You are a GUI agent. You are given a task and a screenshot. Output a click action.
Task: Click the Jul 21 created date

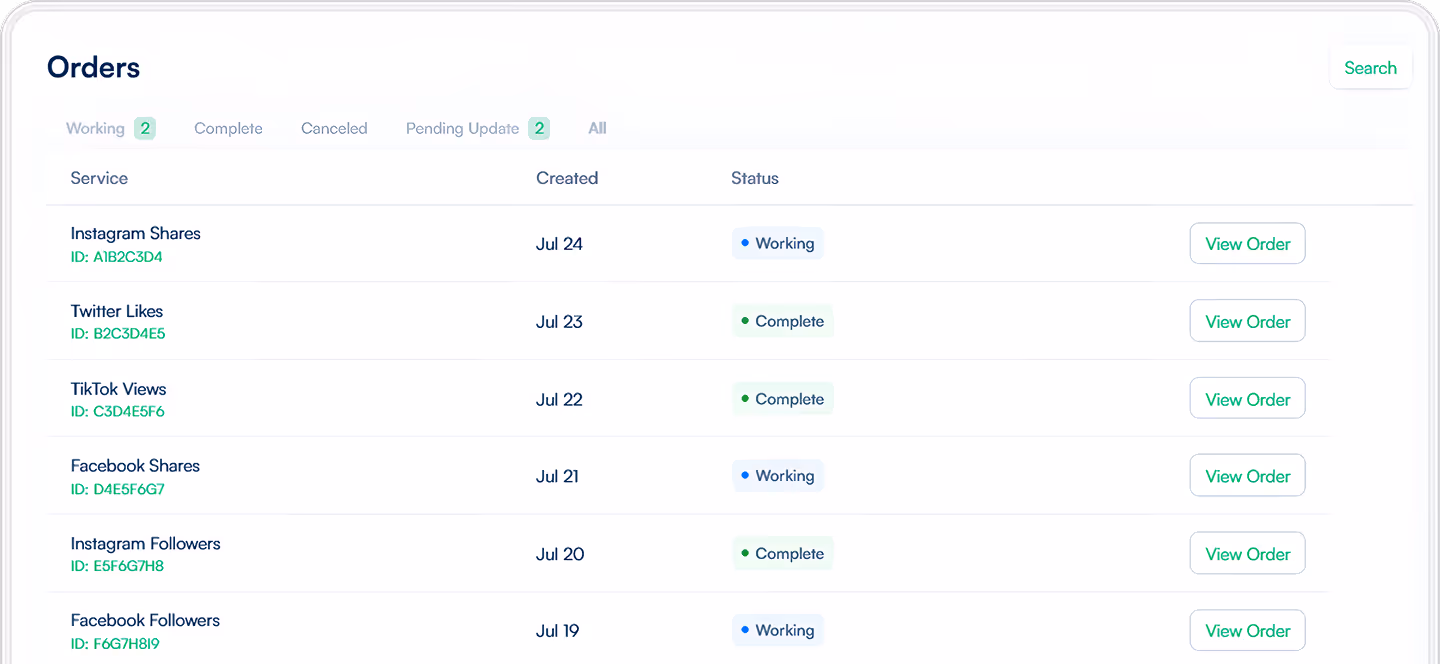coord(557,477)
